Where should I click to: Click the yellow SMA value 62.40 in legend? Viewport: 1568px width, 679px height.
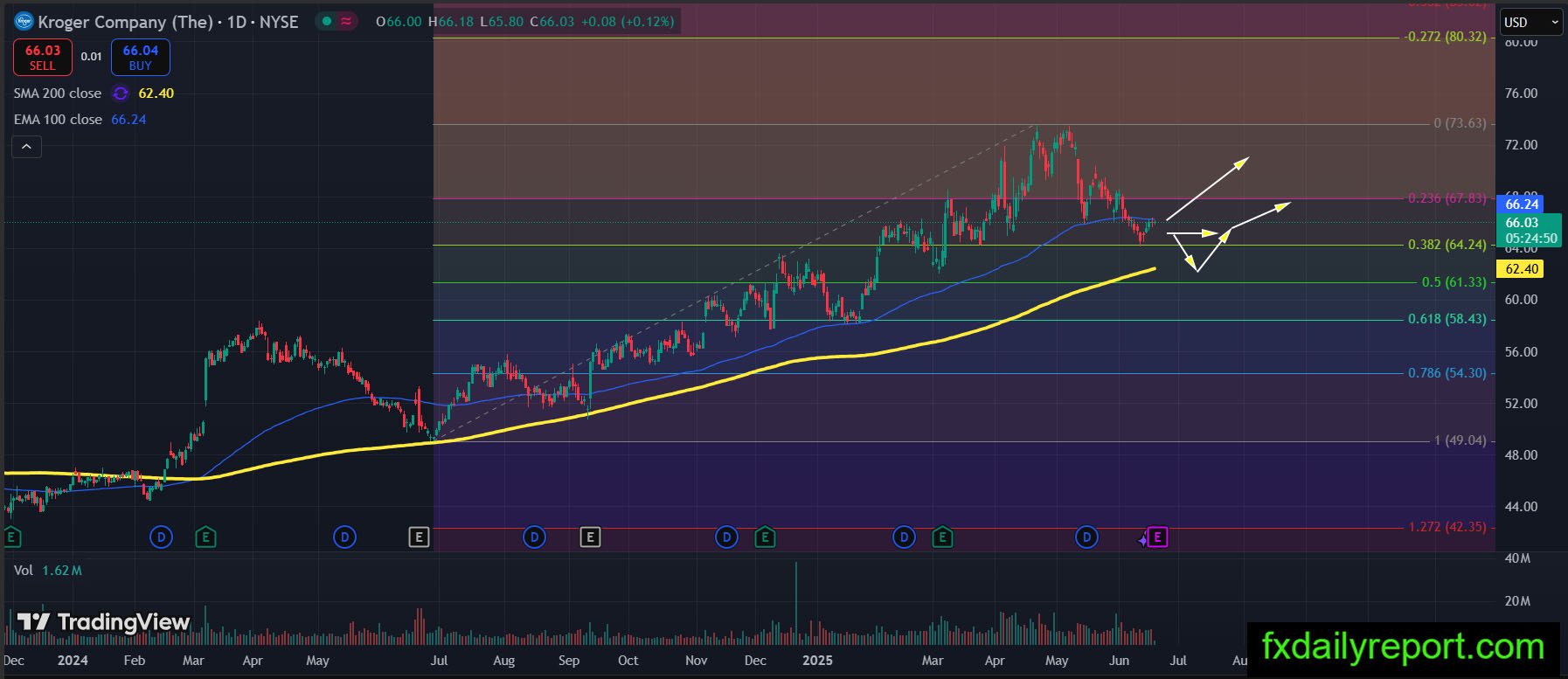pyautogui.click(x=156, y=94)
